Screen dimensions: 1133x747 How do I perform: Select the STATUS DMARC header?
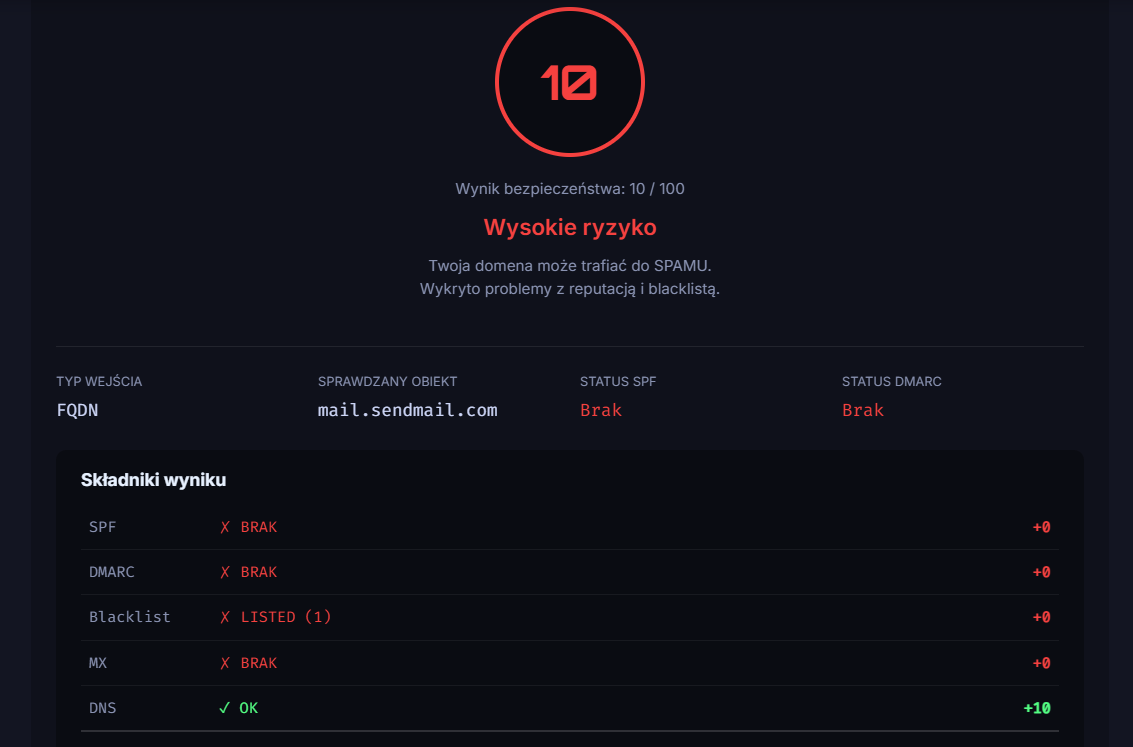[891, 381]
